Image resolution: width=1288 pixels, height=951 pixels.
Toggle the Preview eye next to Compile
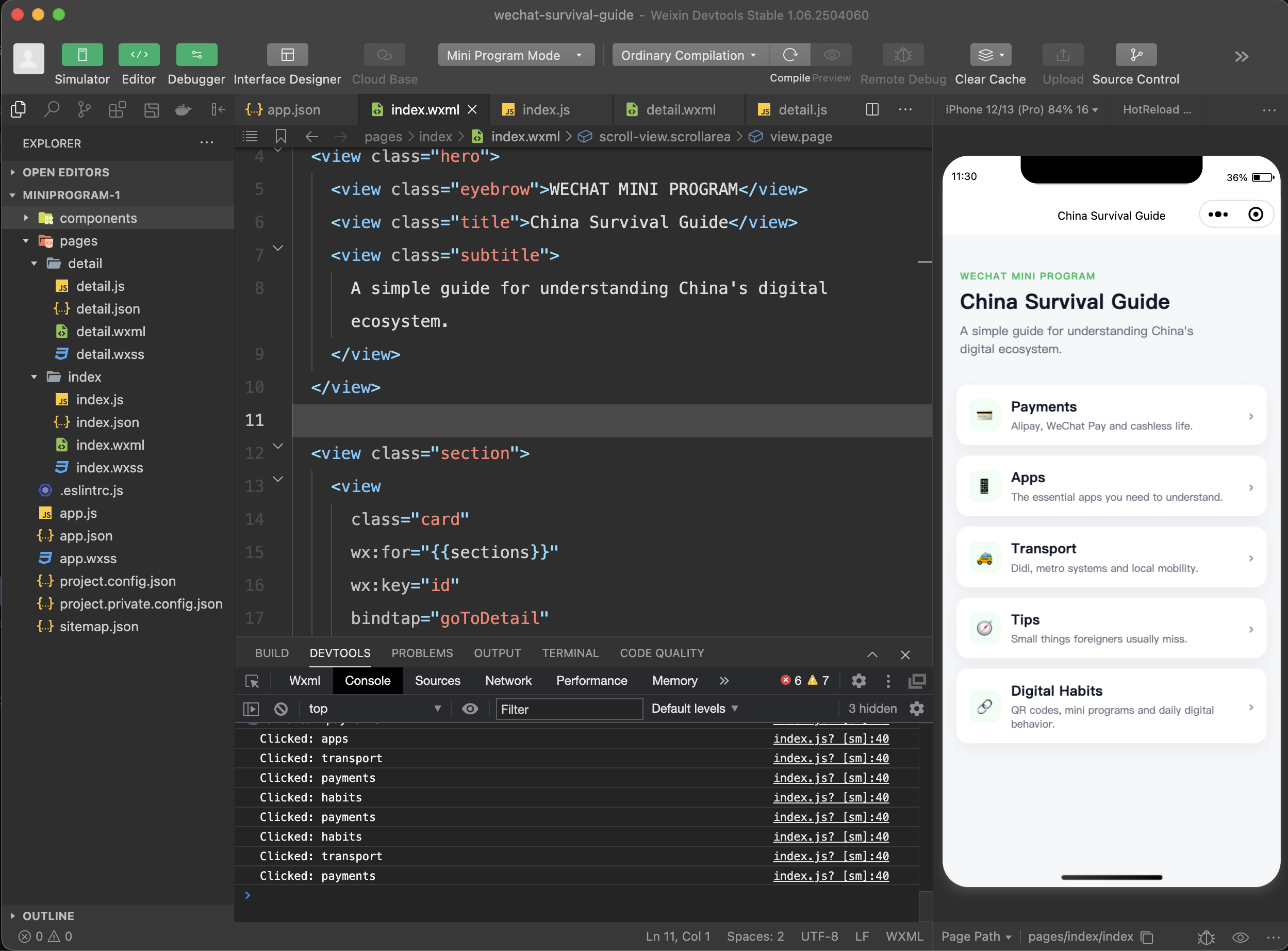[832, 55]
